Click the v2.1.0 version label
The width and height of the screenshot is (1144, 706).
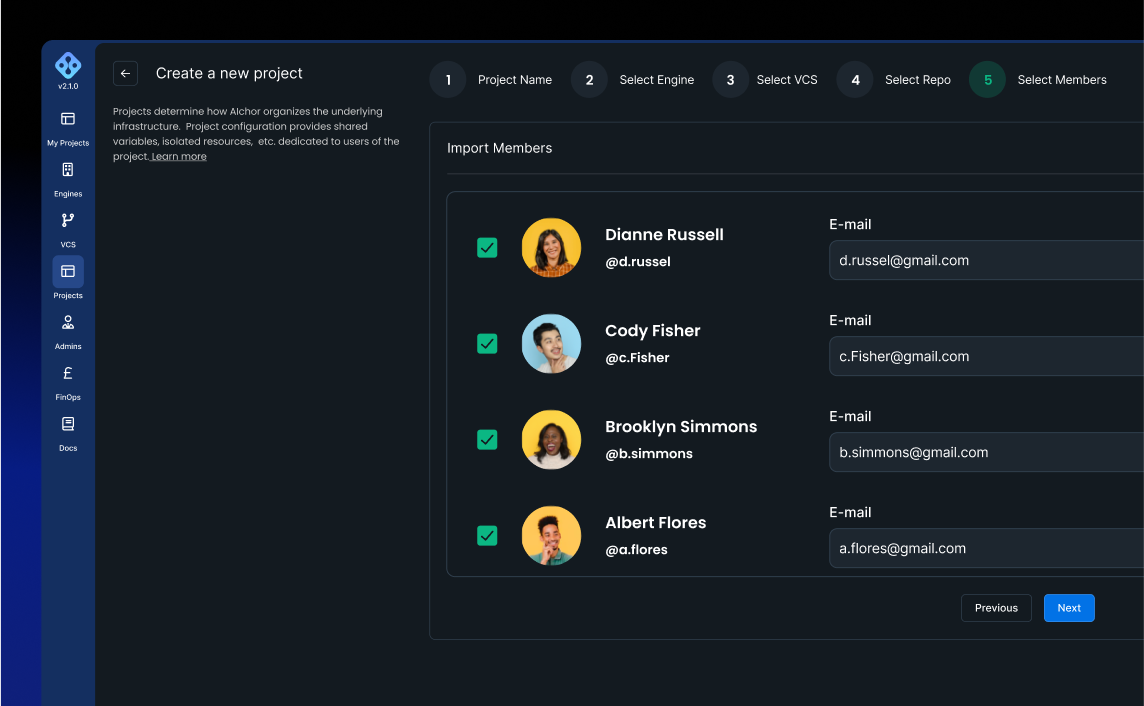click(68, 86)
